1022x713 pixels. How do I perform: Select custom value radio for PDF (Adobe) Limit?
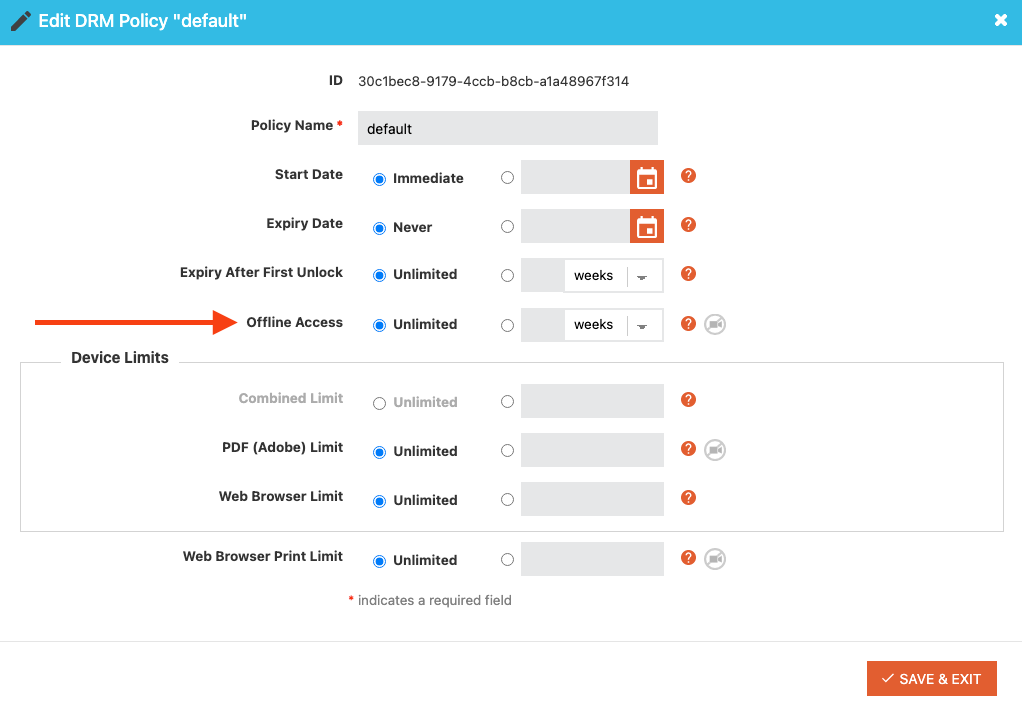coord(507,450)
